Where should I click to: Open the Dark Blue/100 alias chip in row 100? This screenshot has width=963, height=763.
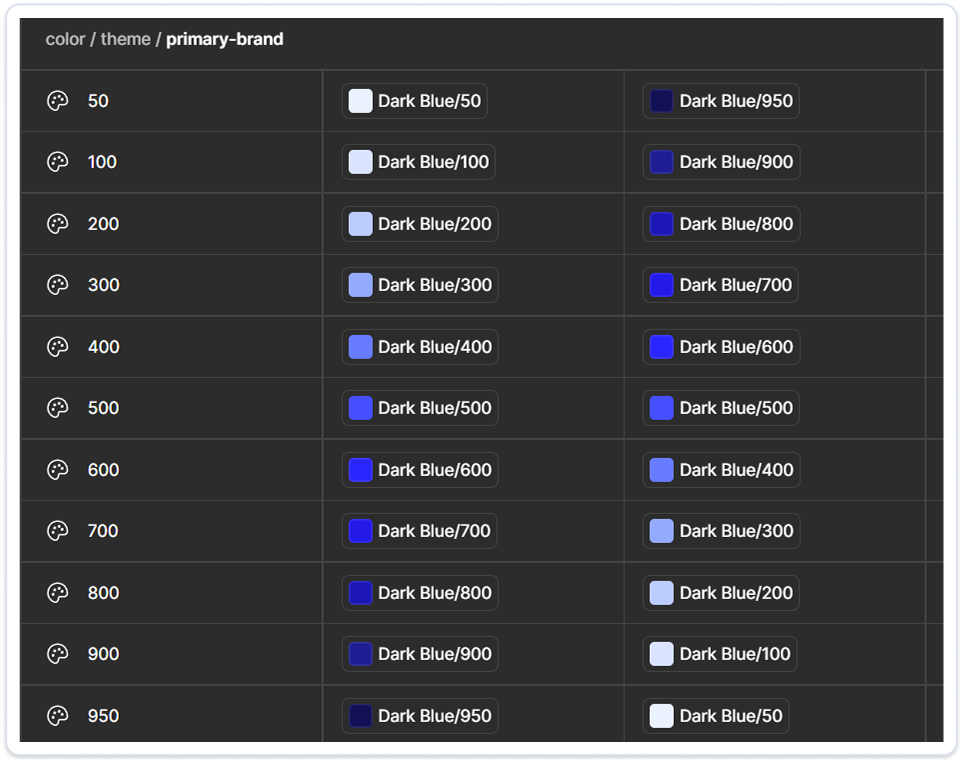(419, 162)
